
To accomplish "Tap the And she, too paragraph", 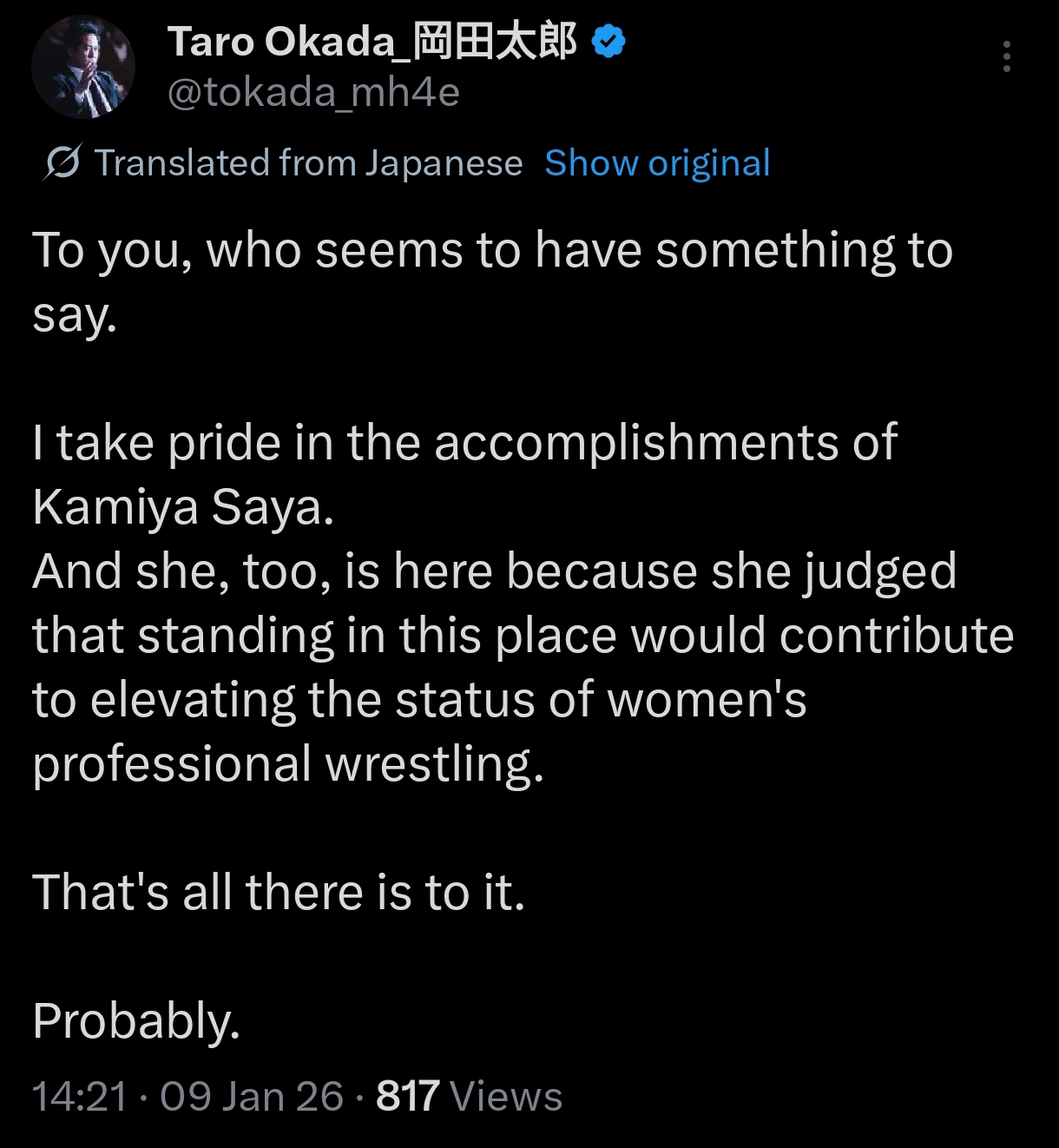I will coord(523,668).
